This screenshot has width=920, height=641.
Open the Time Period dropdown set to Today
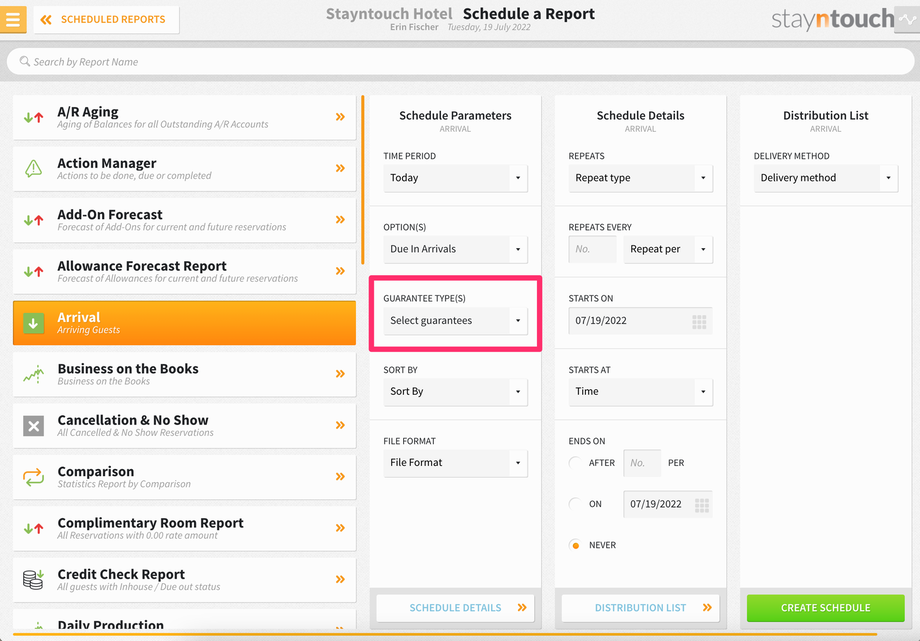coord(455,178)
